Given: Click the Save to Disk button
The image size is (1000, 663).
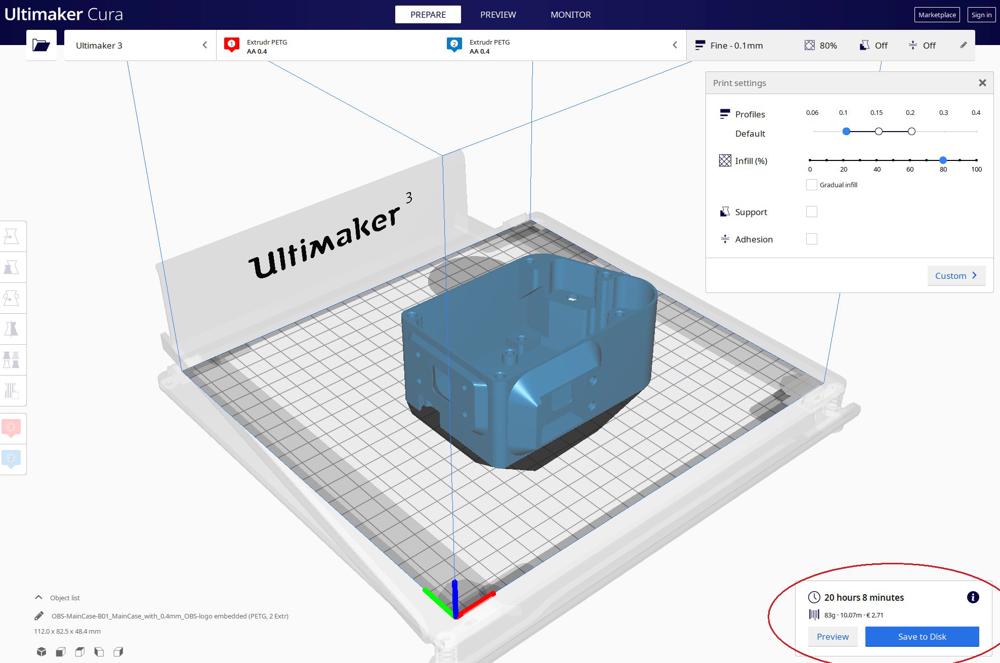Looking at the screenshot, I should (922, 636).
